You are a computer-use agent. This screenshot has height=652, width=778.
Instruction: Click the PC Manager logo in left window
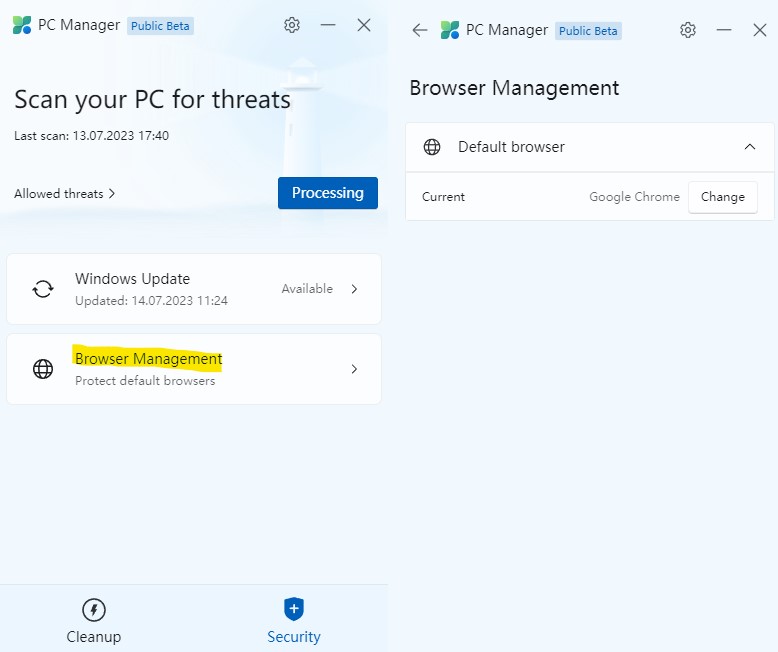pyautogui.click(x=22, y=25)
